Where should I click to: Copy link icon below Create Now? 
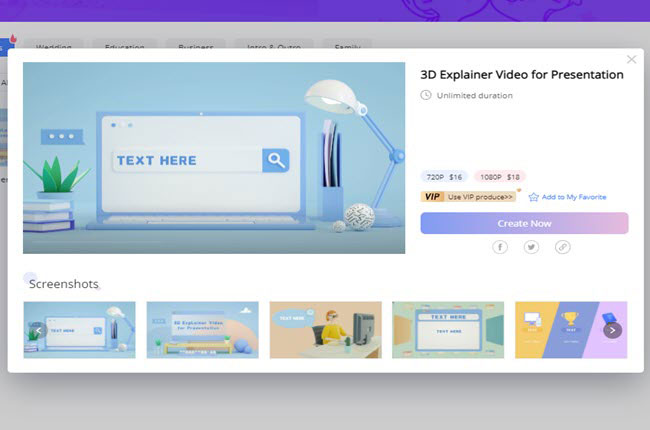click(x=563, y=247)
